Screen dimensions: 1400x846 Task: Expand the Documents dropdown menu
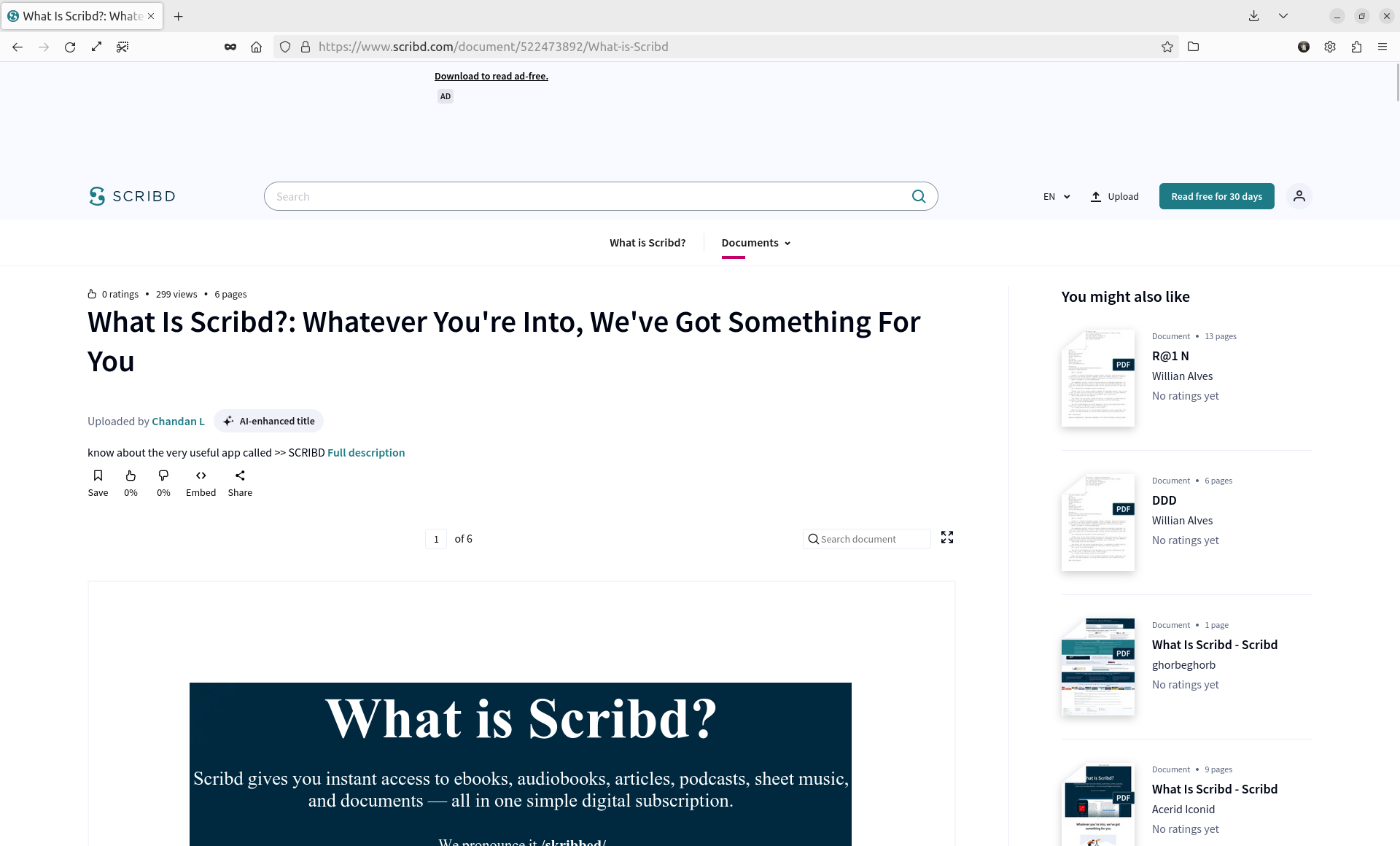tap(756, 243)
